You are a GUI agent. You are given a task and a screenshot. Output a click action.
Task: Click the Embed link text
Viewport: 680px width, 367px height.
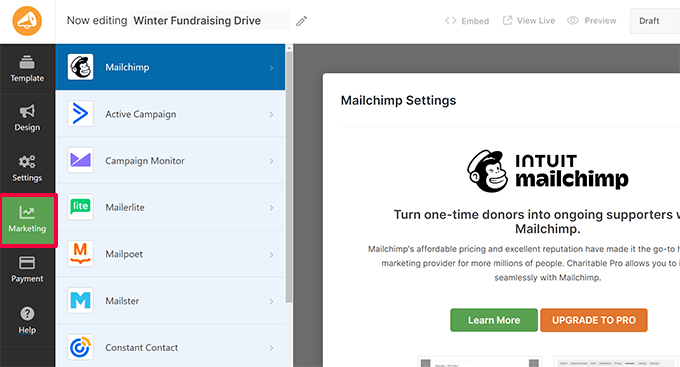point(475,21)
